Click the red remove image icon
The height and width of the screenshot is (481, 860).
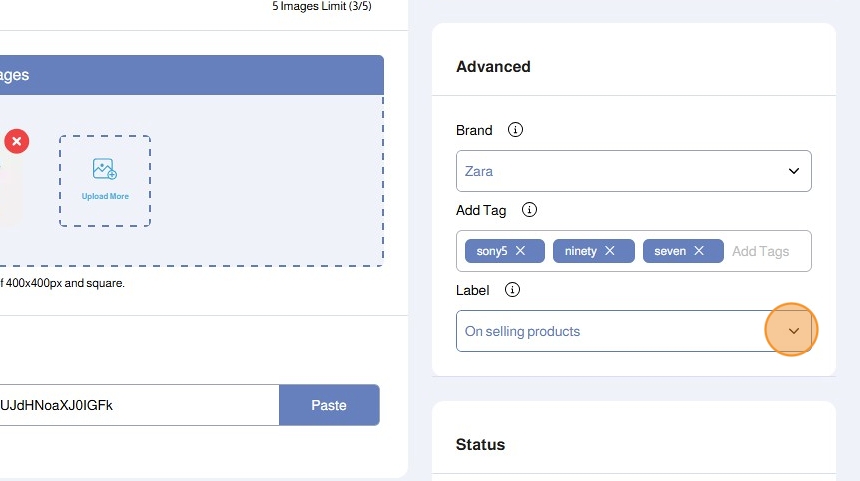[16, 141]
